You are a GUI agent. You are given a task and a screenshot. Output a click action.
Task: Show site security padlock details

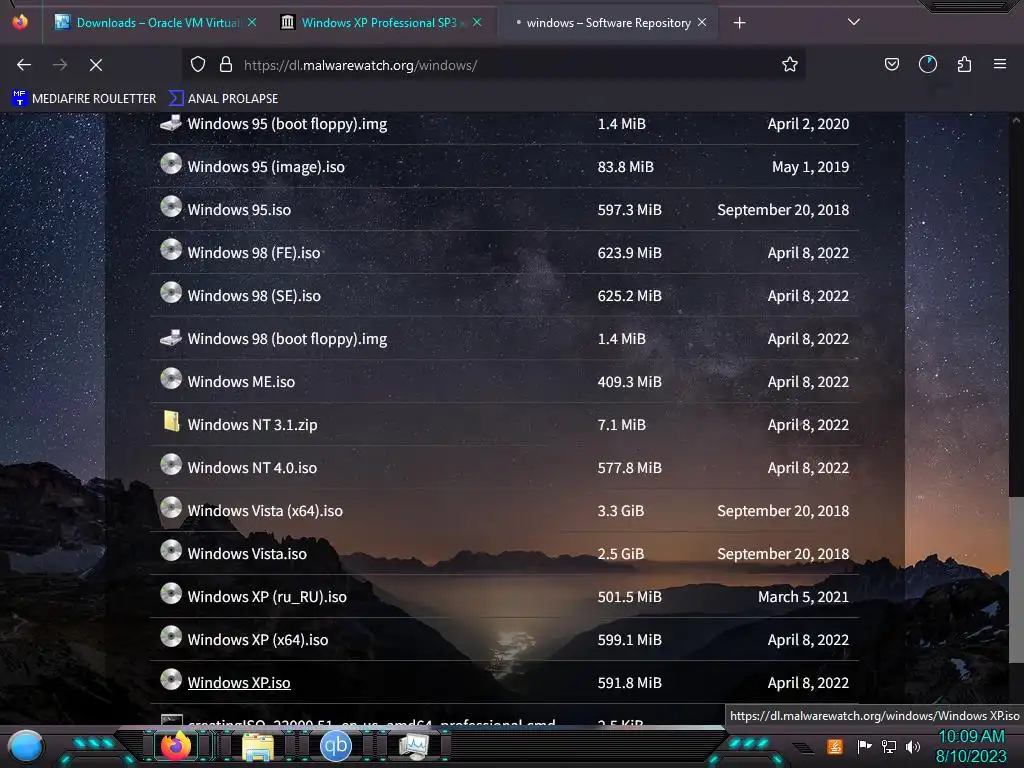pos(226,65)
